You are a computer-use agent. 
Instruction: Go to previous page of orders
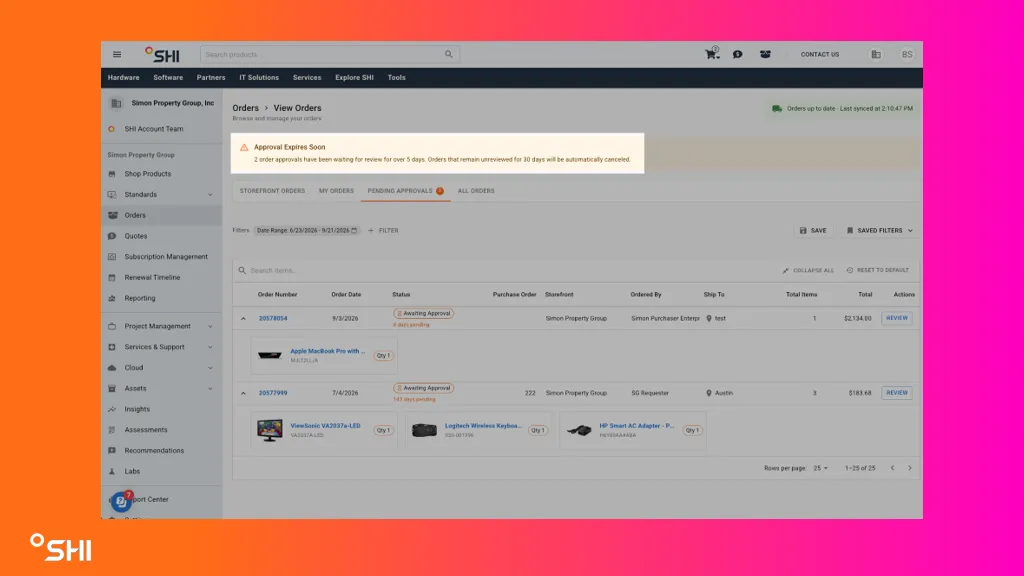tap(893, 468)
